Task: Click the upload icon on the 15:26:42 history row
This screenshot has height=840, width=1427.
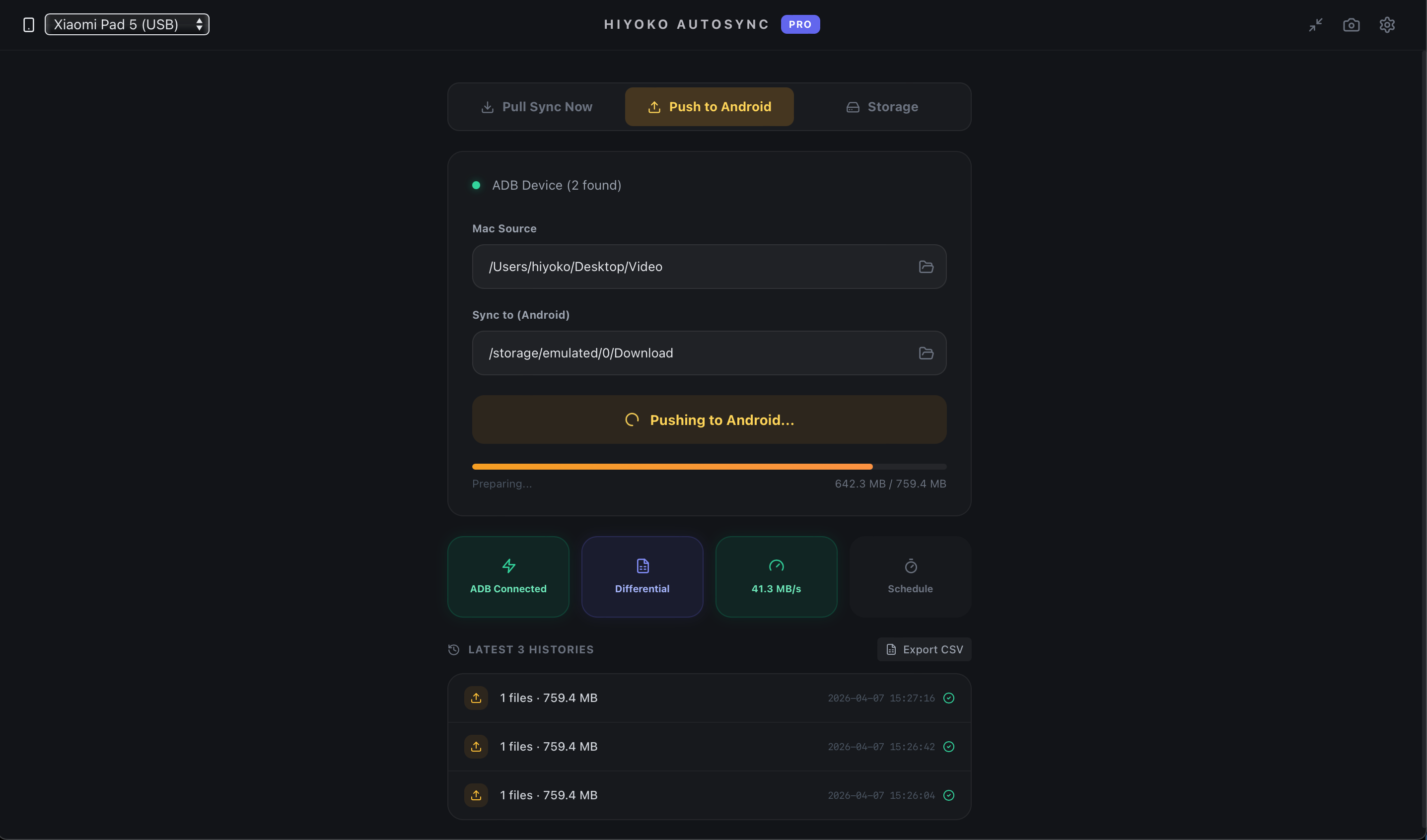Action: point(476,747)
